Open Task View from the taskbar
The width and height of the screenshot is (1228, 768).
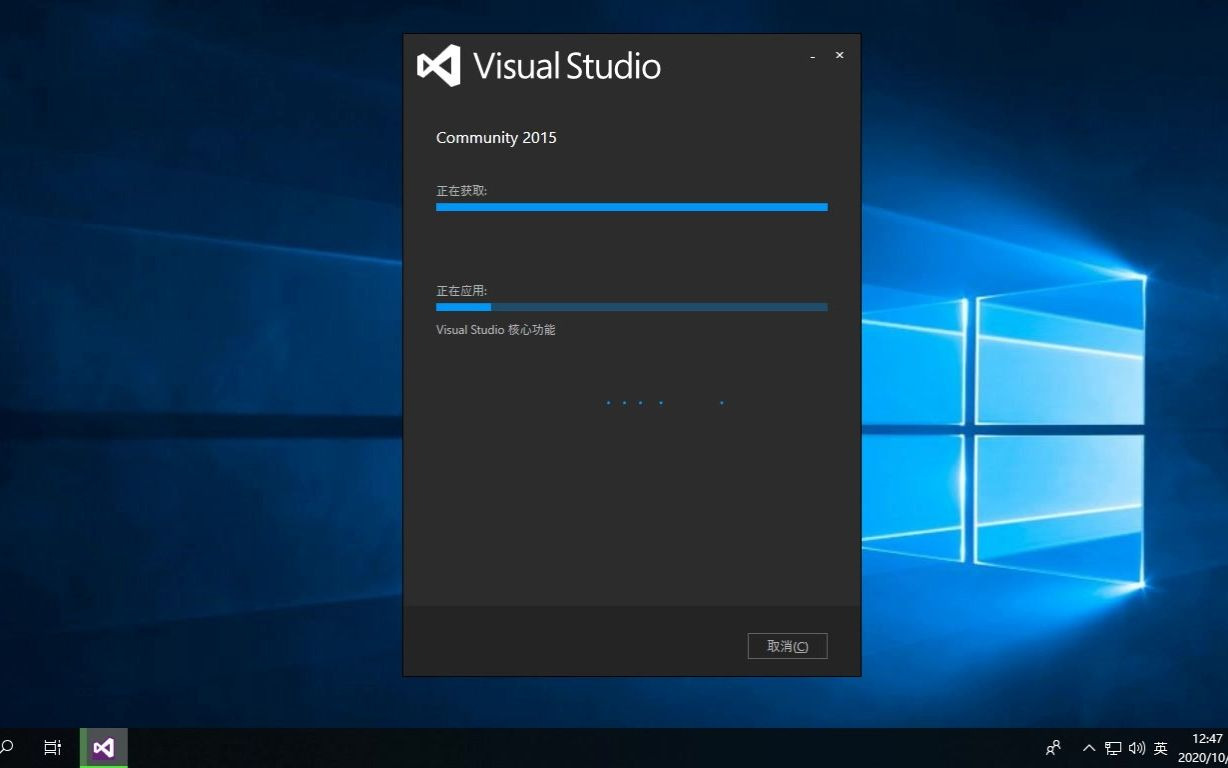[51, 747]
